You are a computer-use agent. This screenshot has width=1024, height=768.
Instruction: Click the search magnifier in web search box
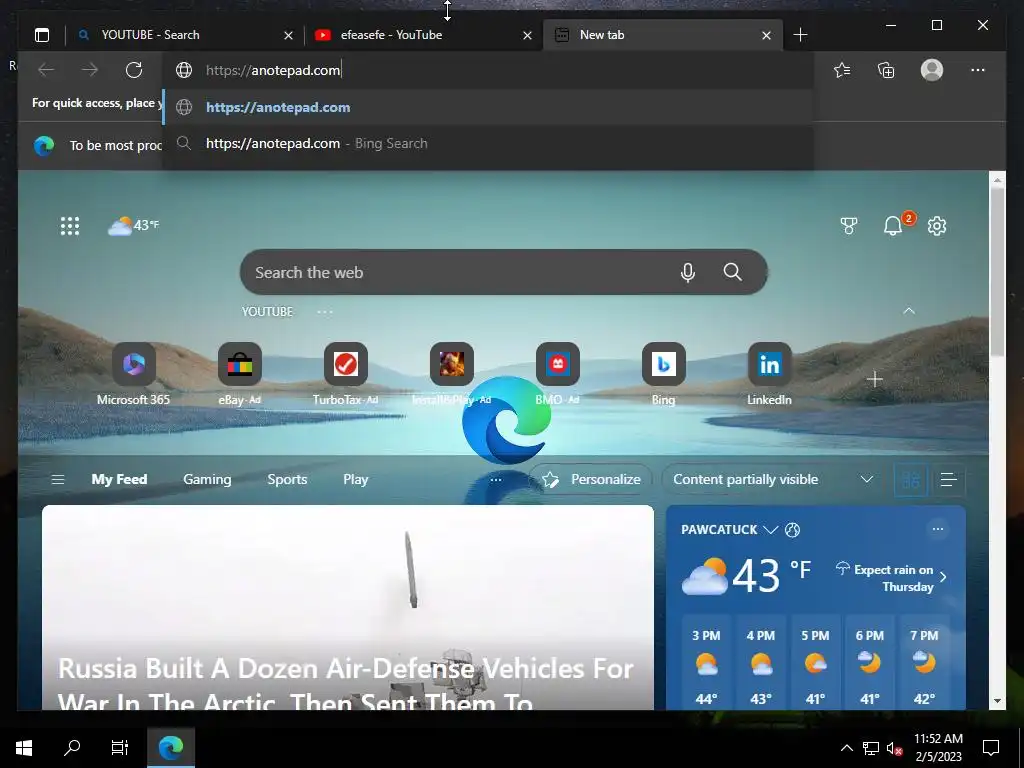[x=733, y=272]
